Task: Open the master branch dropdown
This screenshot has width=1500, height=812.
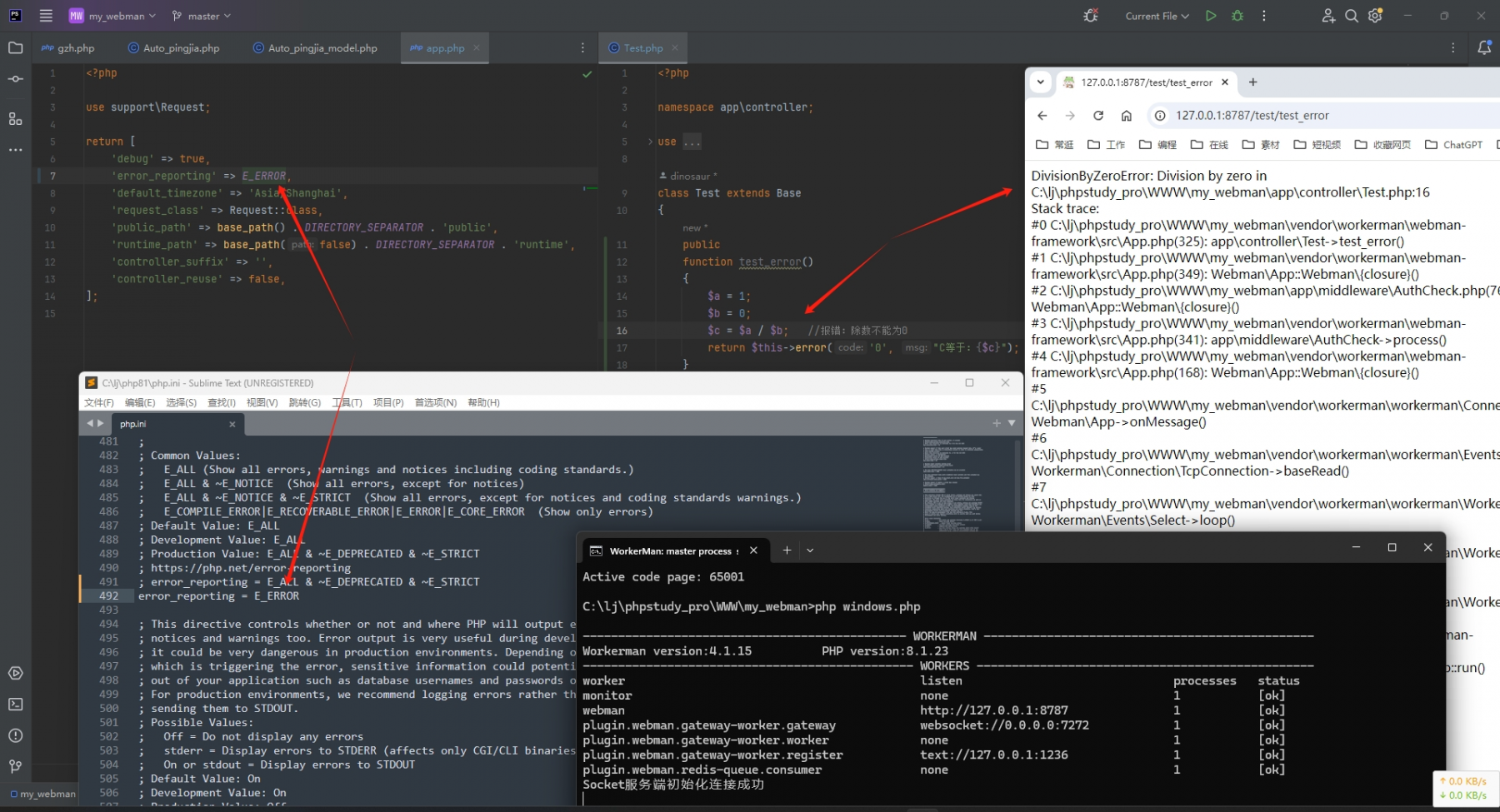Action: coord(201,16)
